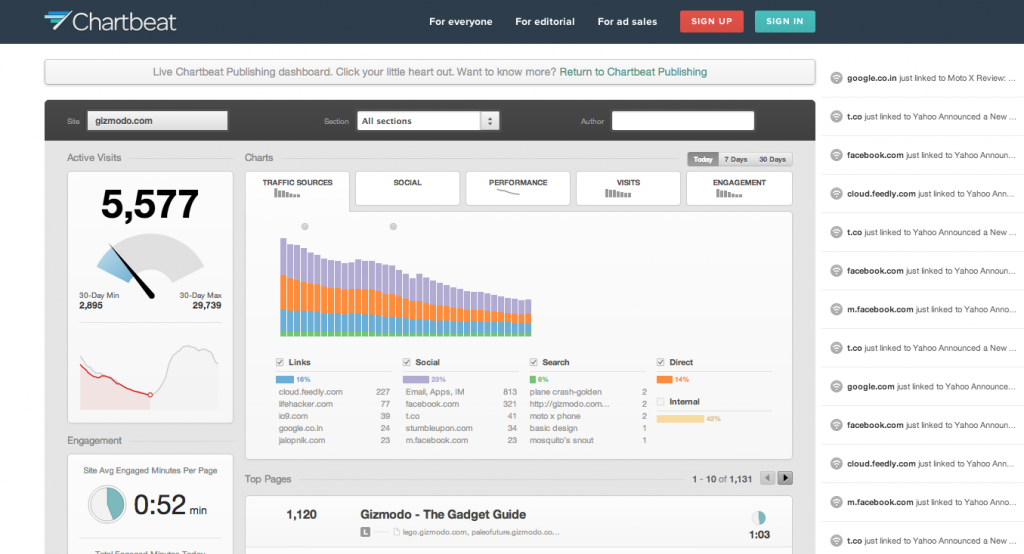Click the stacked bar traffic chart
Image resolution: width=1024 pixels, height=554 pixels.
tap(406, 287)
